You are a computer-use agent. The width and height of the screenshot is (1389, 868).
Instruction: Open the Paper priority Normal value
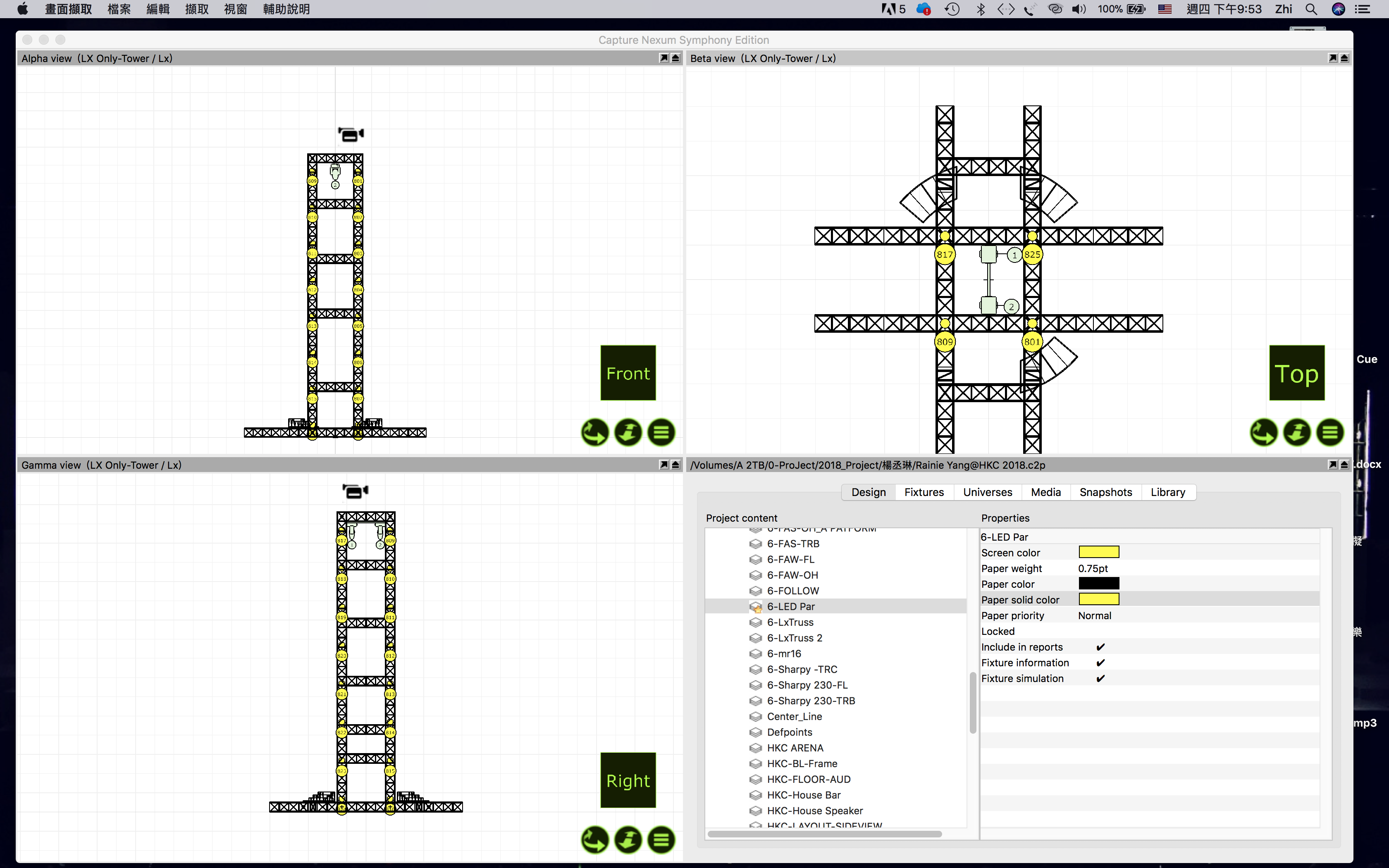[1095, 615]
